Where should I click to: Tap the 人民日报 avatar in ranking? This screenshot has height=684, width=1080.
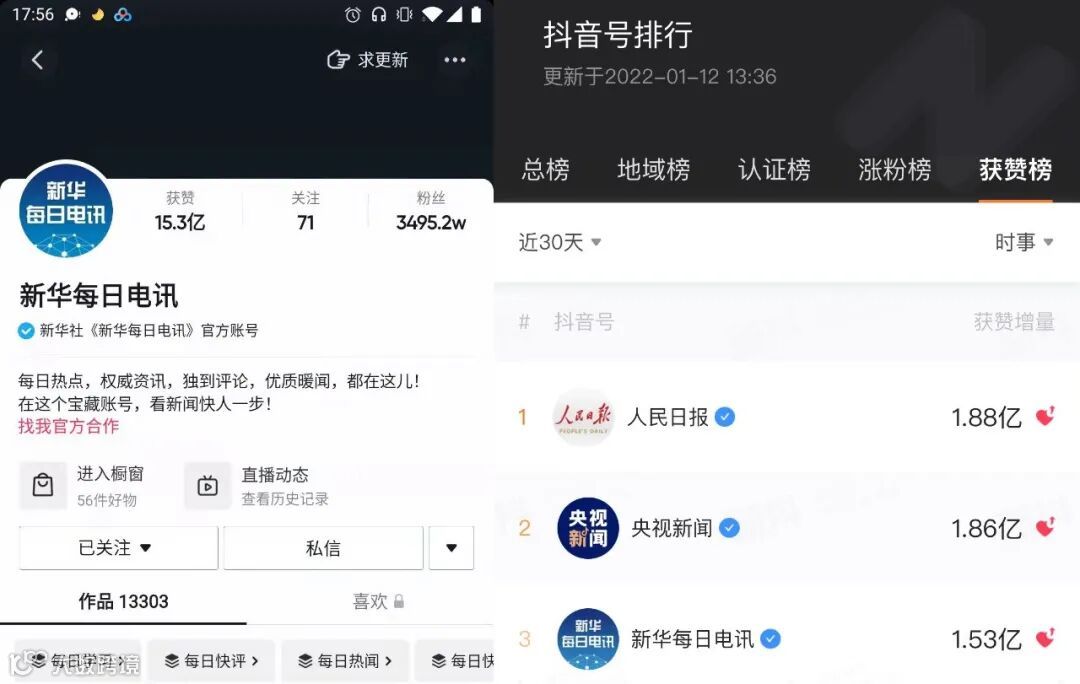(583, 417)
